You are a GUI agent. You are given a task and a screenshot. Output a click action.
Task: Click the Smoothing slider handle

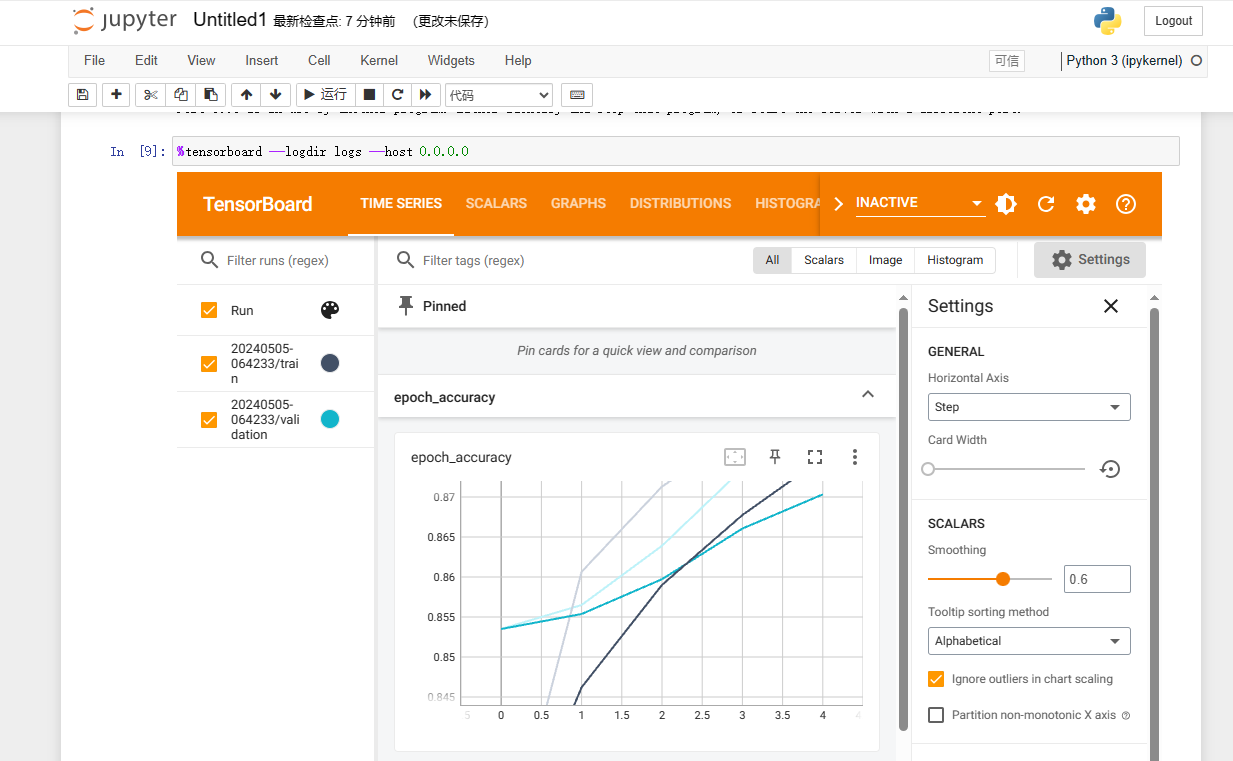pyautogui.click(x=1003, y=579)
